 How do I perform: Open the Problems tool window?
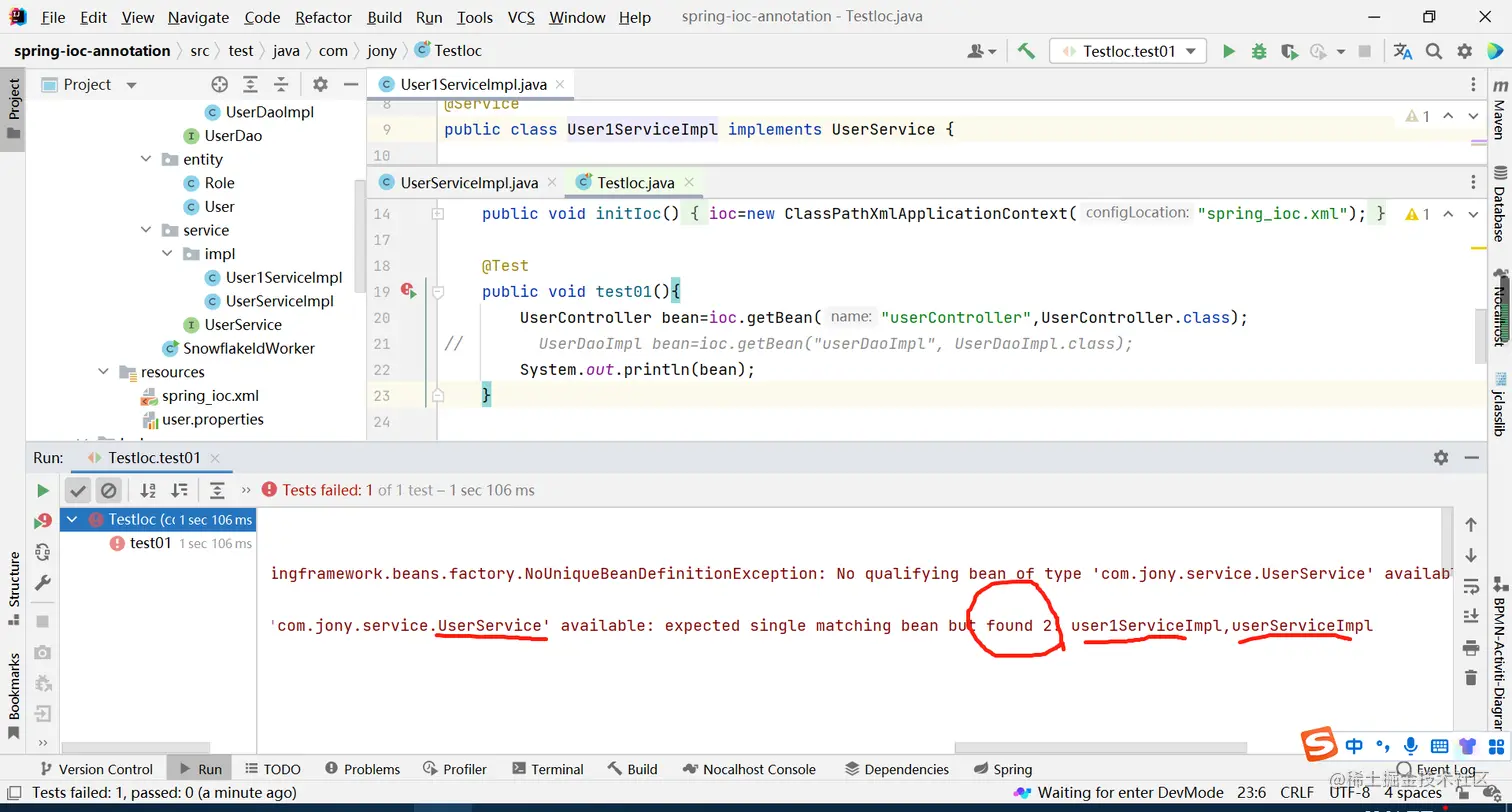[x=362, y=769]
